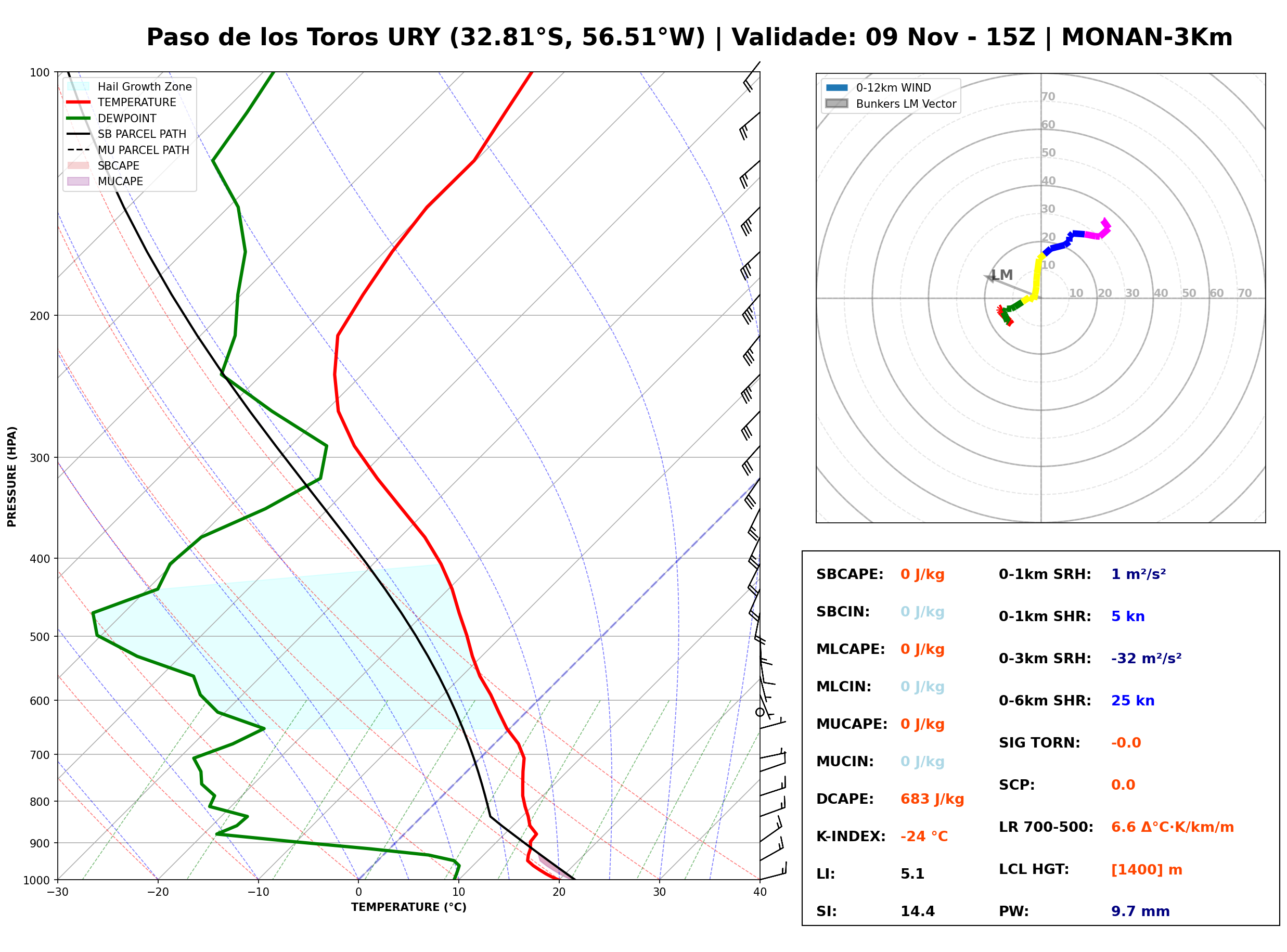Screen dimensions: 1287x952
Task: Click the gray Bunkers LM Vector legend swatch
Action: (x=837, y=104)
